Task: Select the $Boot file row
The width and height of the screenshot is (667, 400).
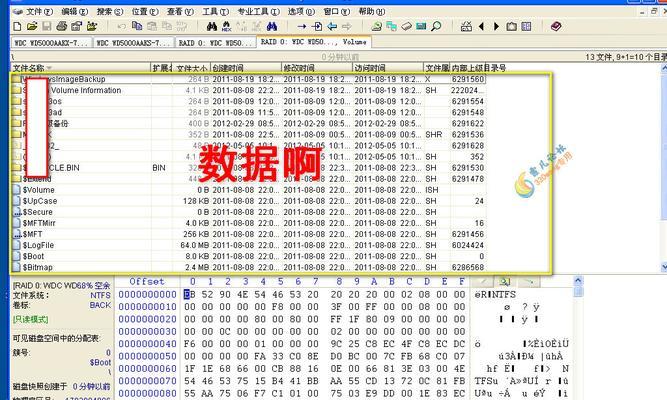Action: click(249, 256)
